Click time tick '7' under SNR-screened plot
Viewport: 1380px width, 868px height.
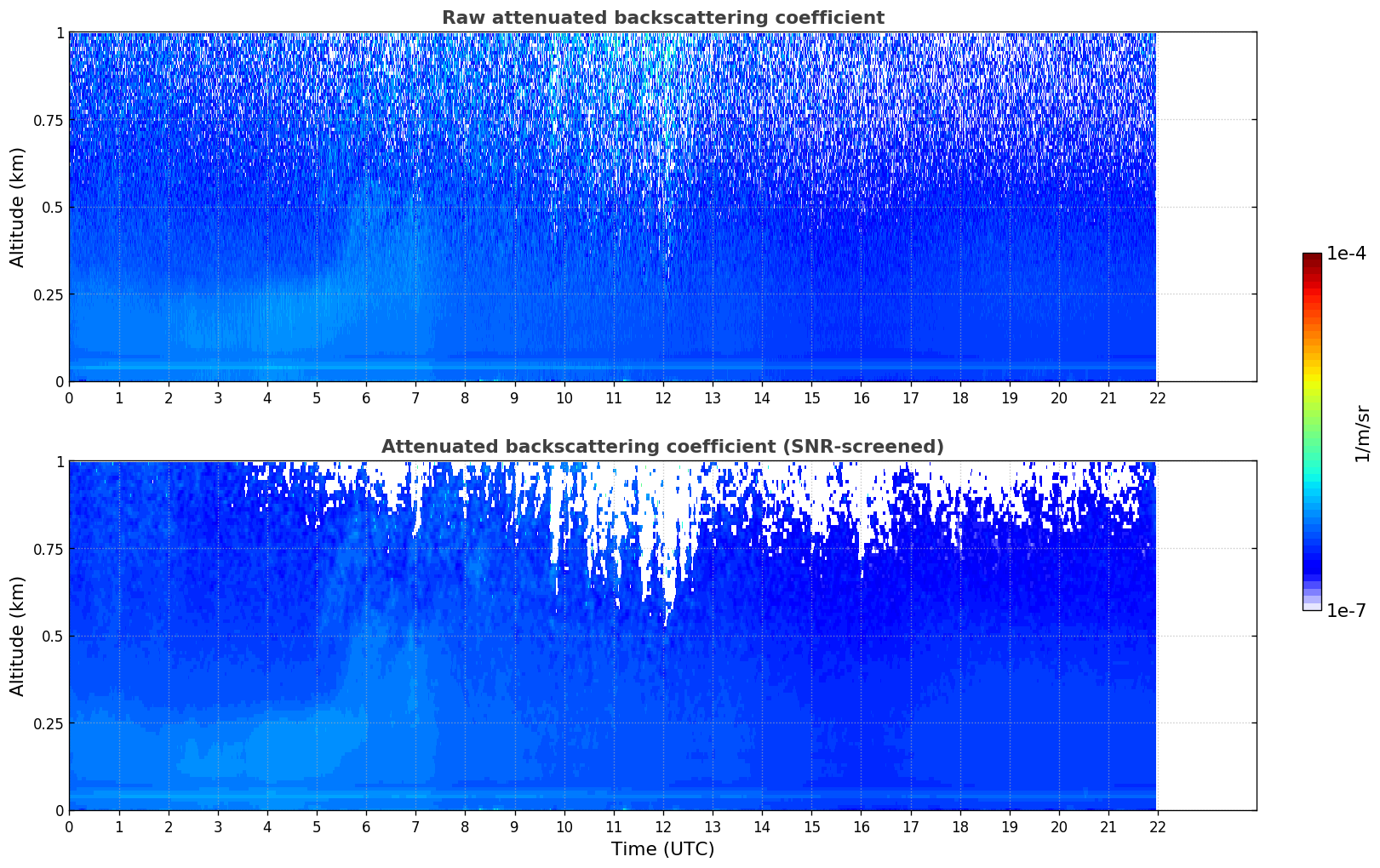[415, 826]
